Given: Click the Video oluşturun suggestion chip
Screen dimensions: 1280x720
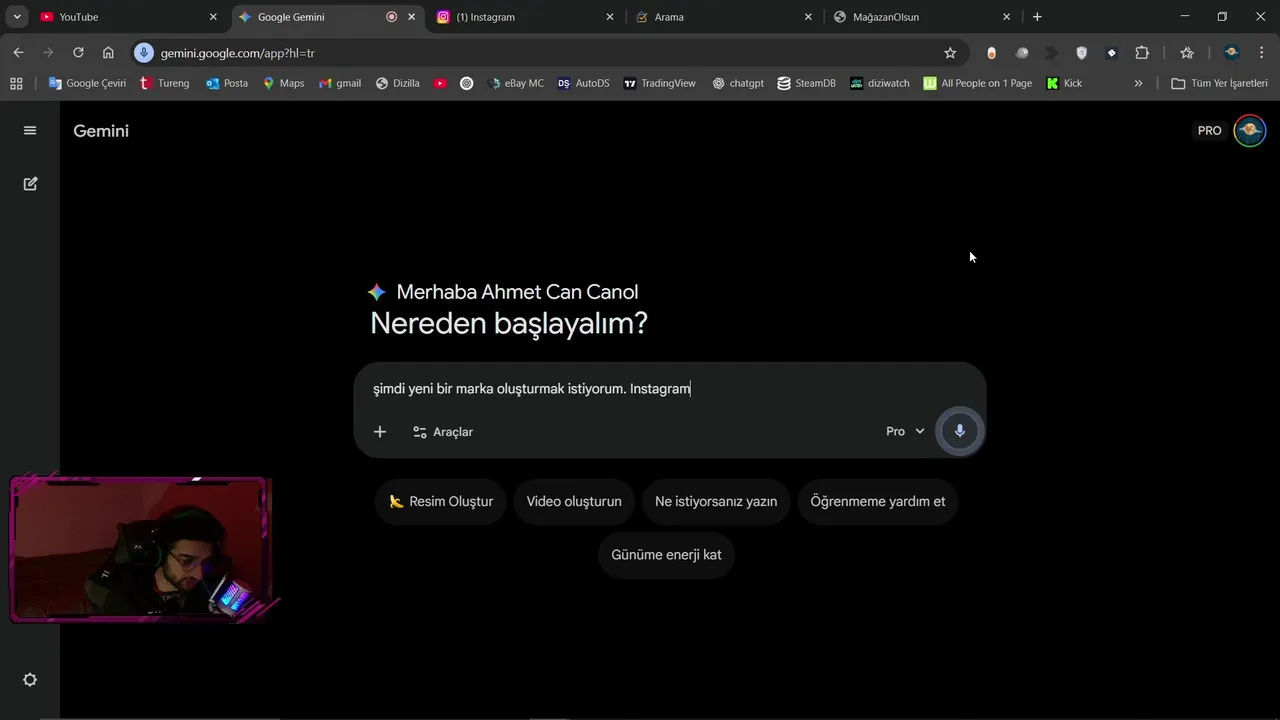Looking at the screenshot, I should click(574, 501).
